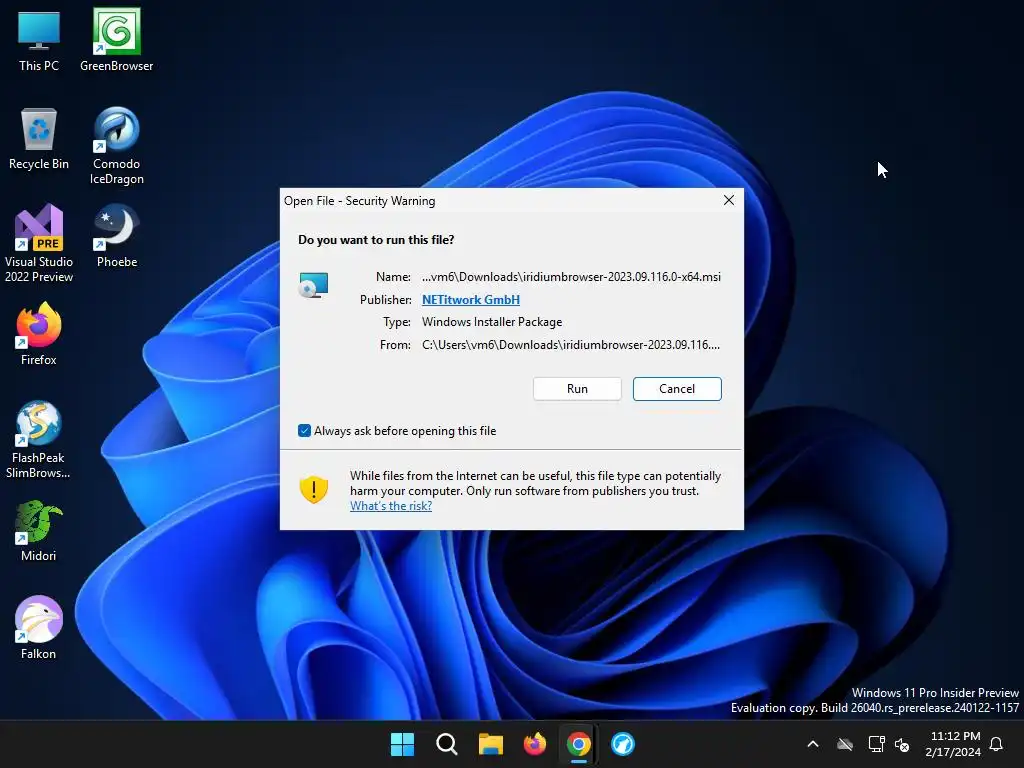Click the installer package icon in dialog
This screenshot has height=768, width=1024.
coord(313,285)
